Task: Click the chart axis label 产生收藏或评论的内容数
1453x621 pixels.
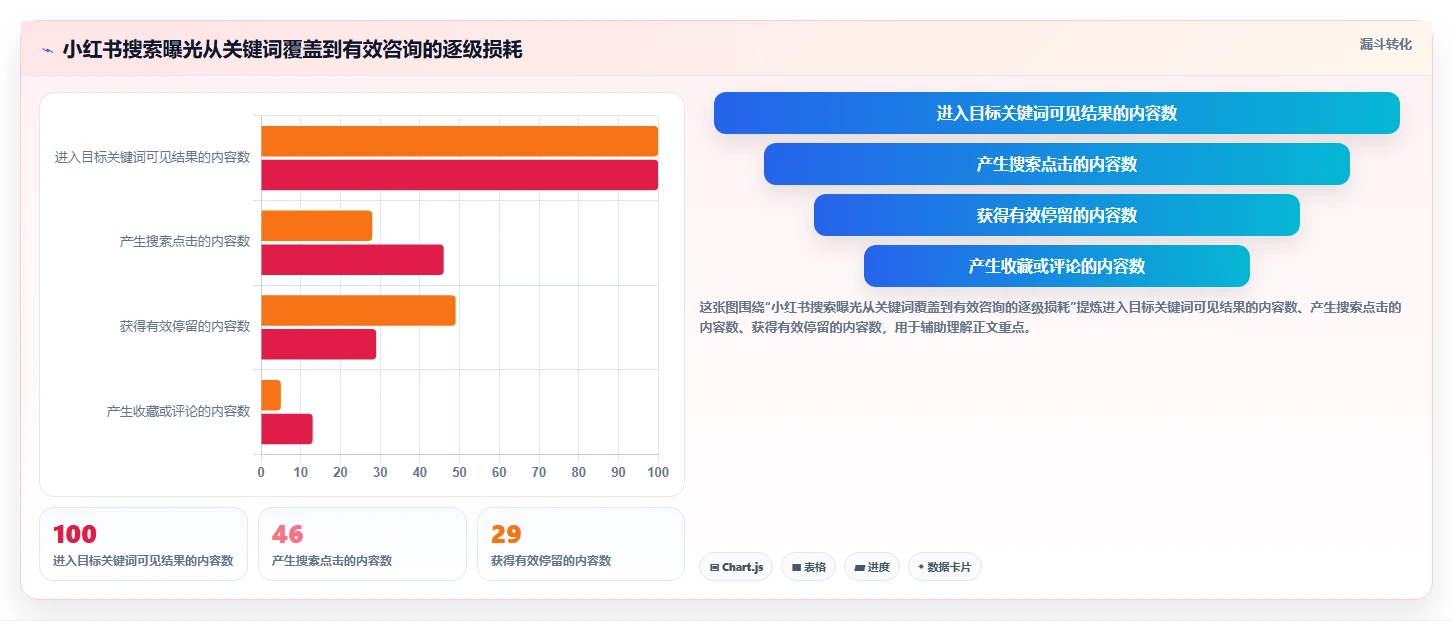Action: [179, 411]
